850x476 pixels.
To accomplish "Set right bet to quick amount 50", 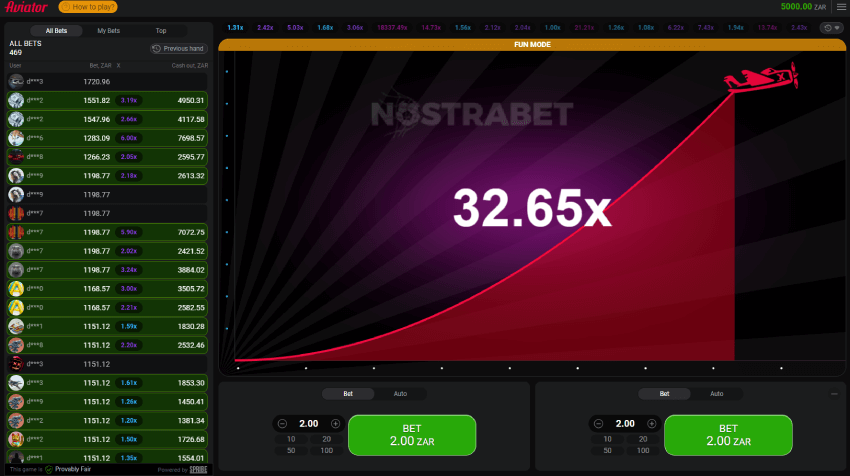I will [607, 451].
